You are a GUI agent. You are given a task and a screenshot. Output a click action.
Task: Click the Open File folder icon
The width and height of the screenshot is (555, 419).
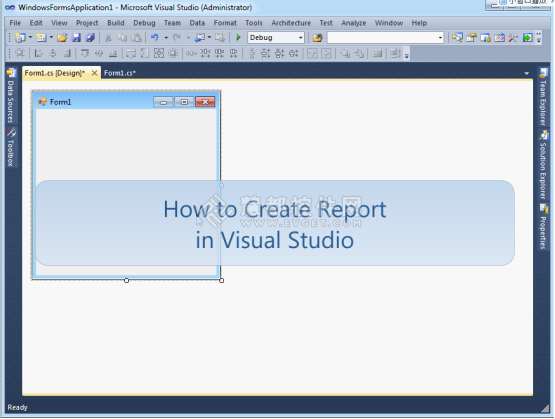pyautogui.click(x=62, y=38)
